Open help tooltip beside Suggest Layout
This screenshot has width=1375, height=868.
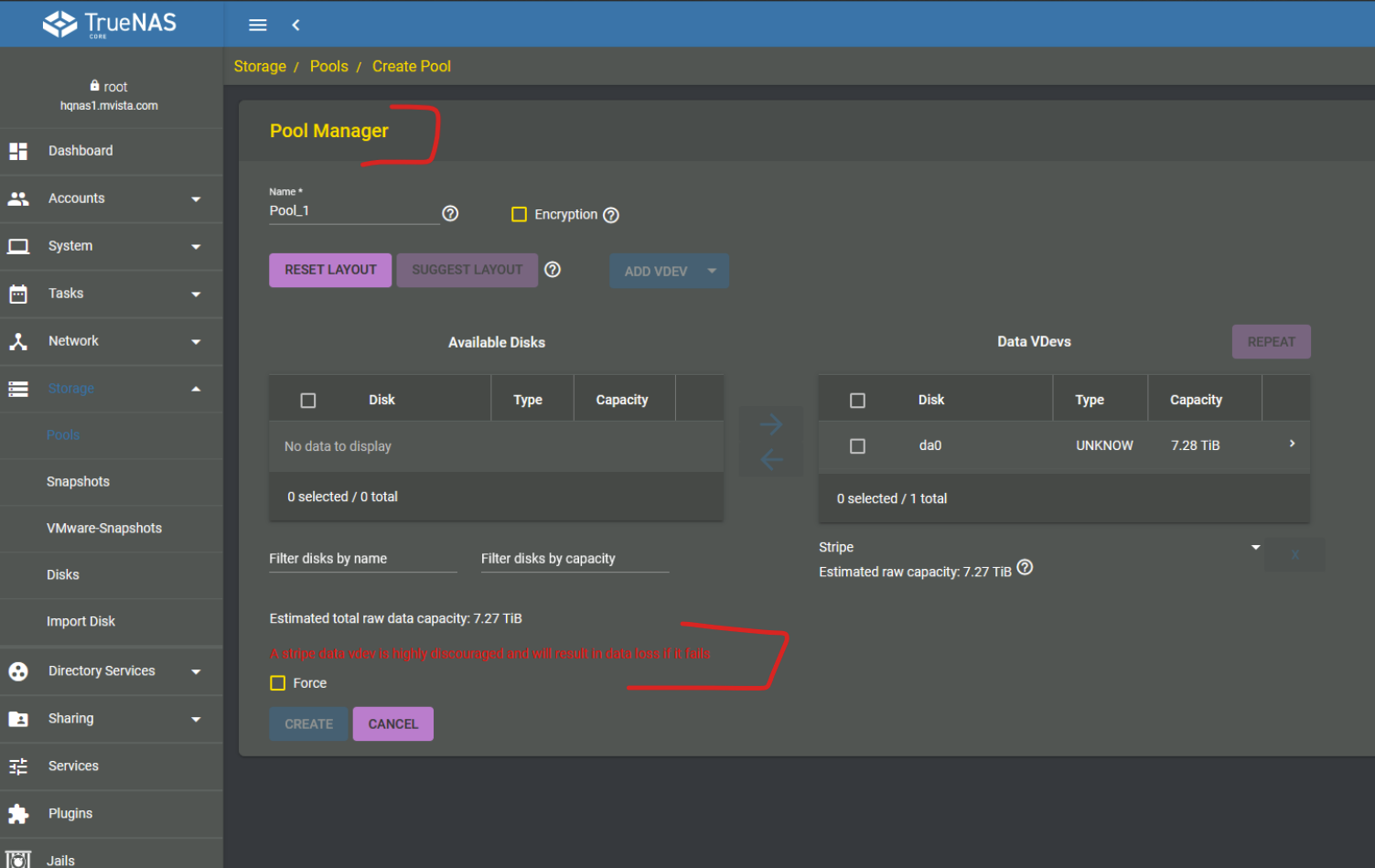pos(553,270)
